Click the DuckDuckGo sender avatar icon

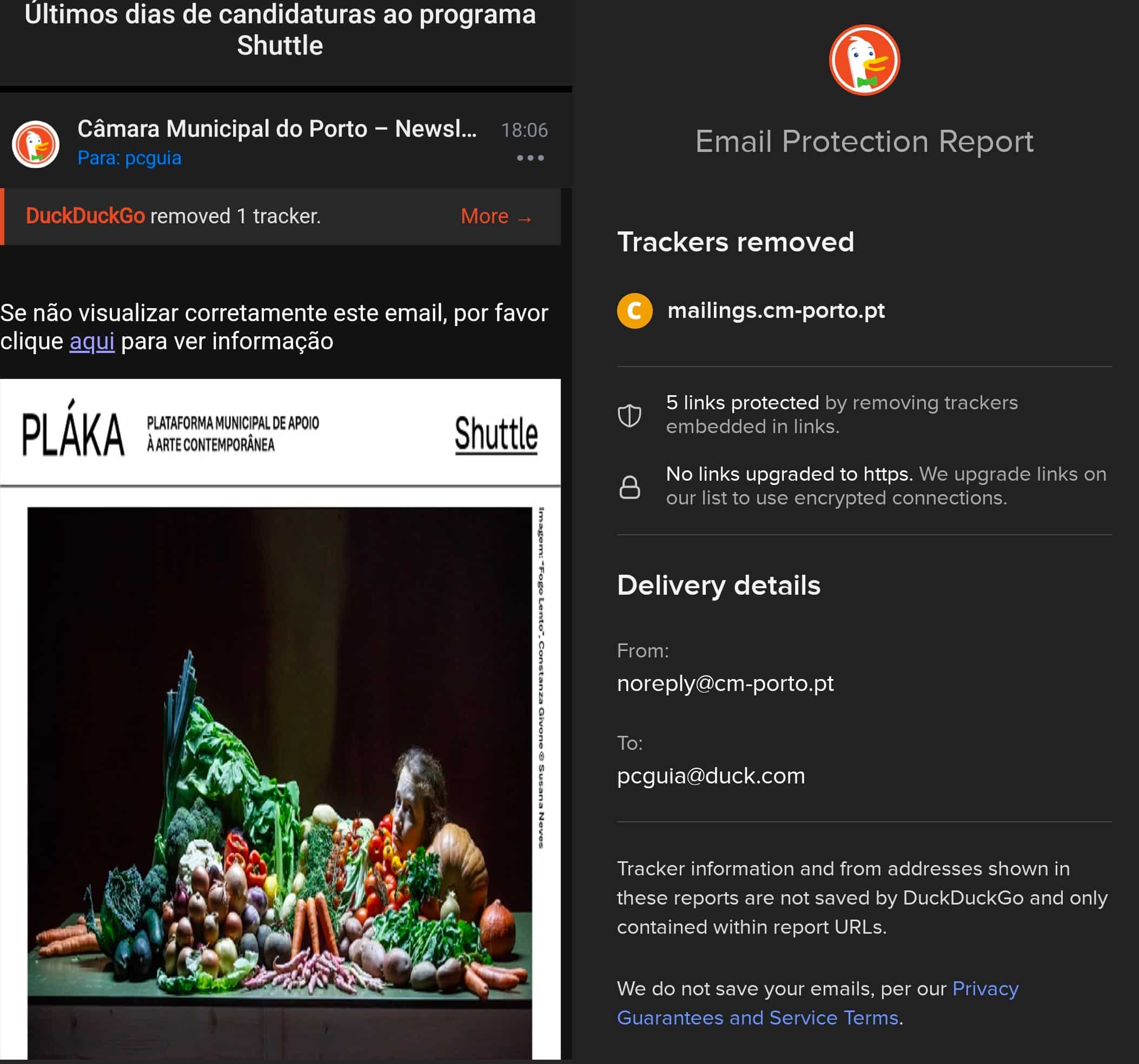coord(36,144)
